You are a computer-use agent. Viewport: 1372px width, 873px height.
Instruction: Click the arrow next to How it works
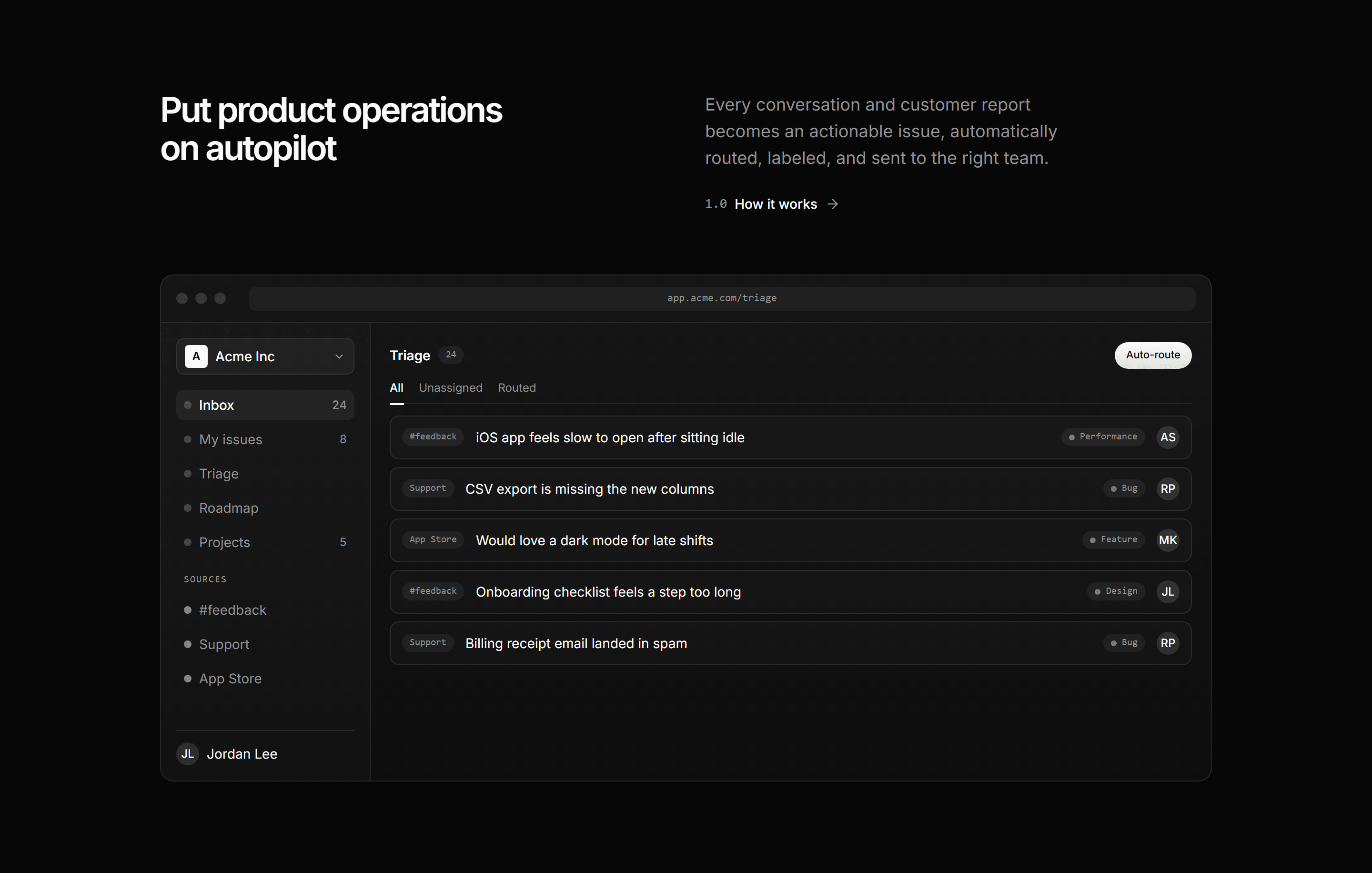[x=832, y=204]
